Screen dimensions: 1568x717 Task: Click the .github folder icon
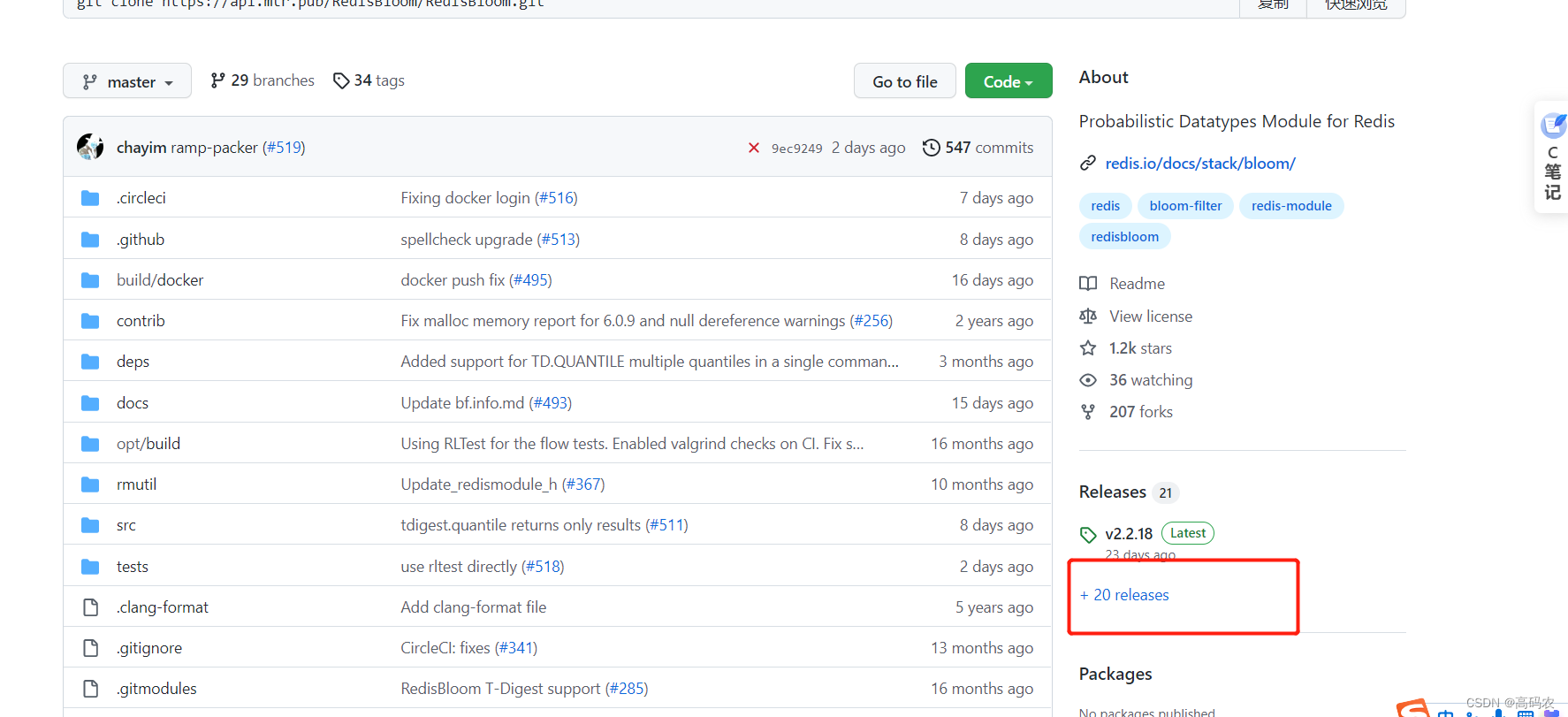point(90,240)
